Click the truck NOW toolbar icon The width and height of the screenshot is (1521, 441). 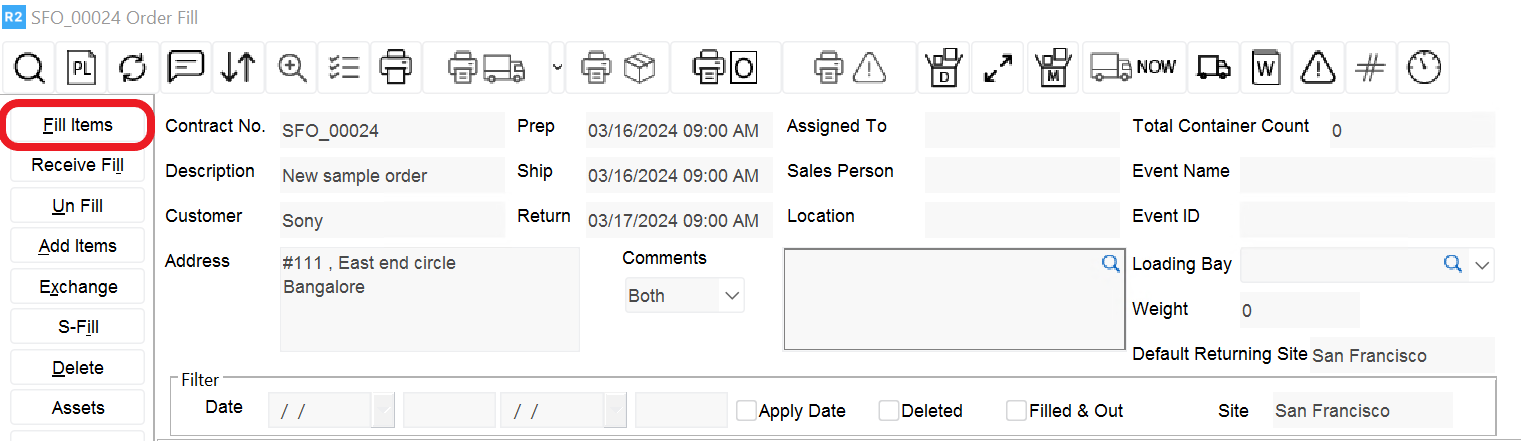(1134, 67)
